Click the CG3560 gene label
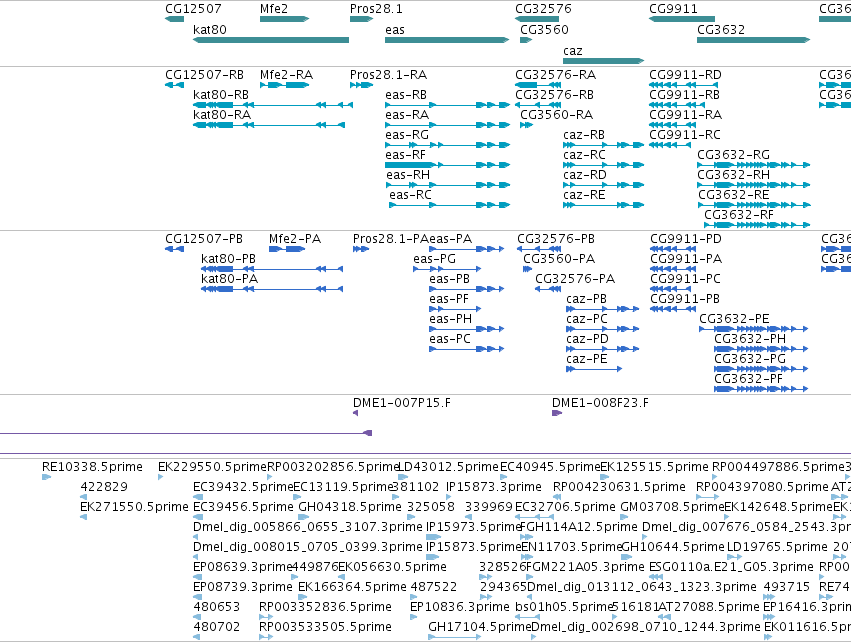This screenshot has width=851, height=642. pos(544,30)
